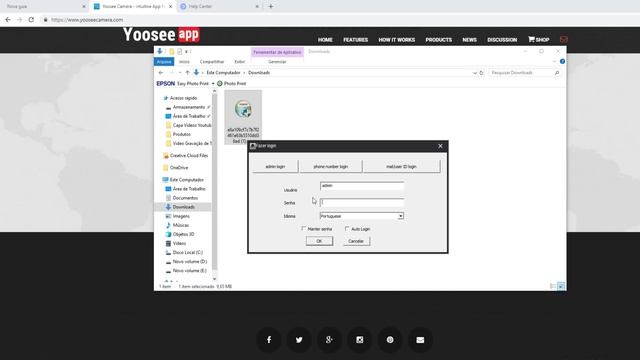The image size is (640, 360).
Task: Select the phone number login button
Action: [331, 167]
